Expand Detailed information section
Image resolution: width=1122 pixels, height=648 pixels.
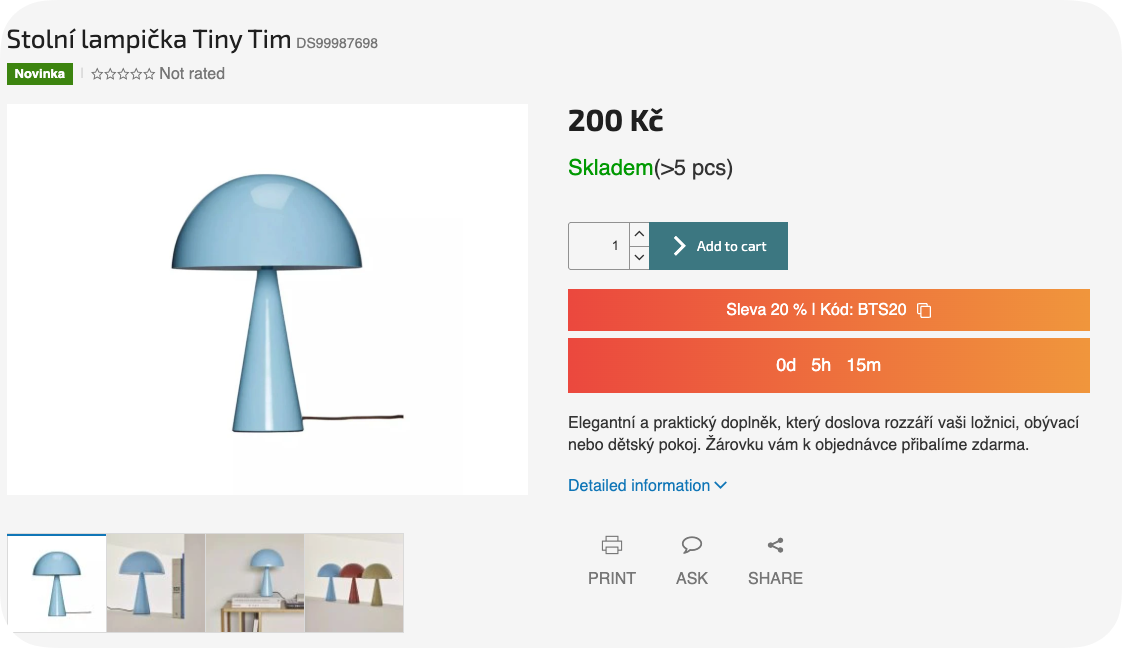tap(639, 486)
